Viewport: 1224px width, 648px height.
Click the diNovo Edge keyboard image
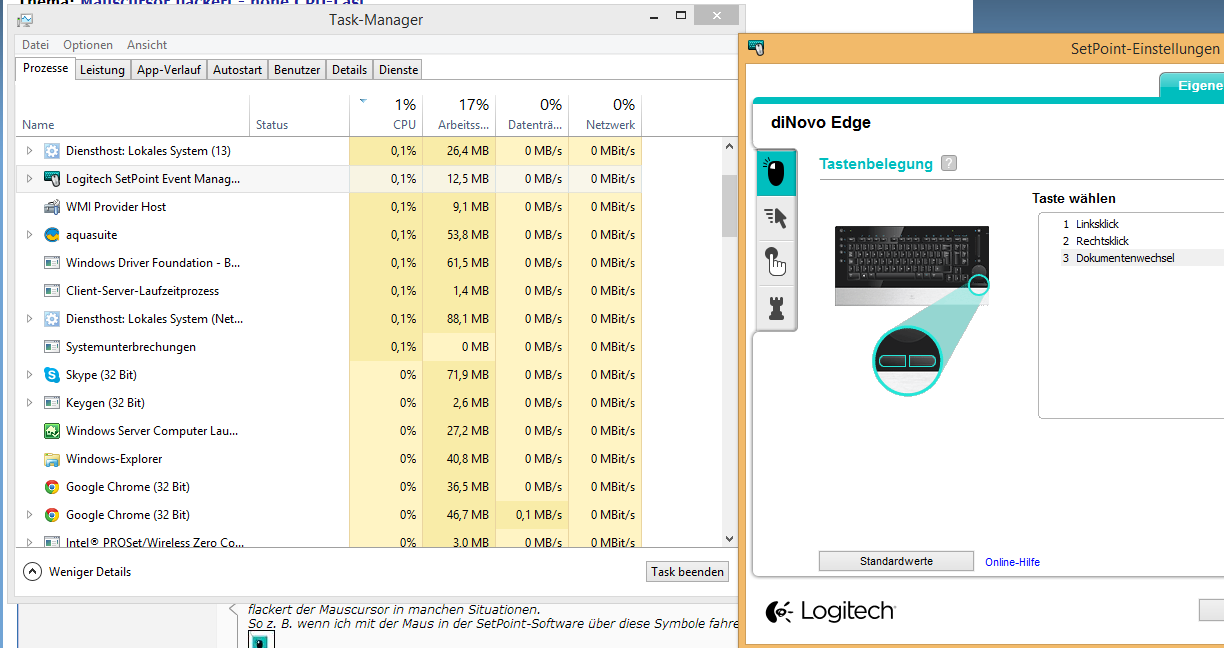(912, 265)
